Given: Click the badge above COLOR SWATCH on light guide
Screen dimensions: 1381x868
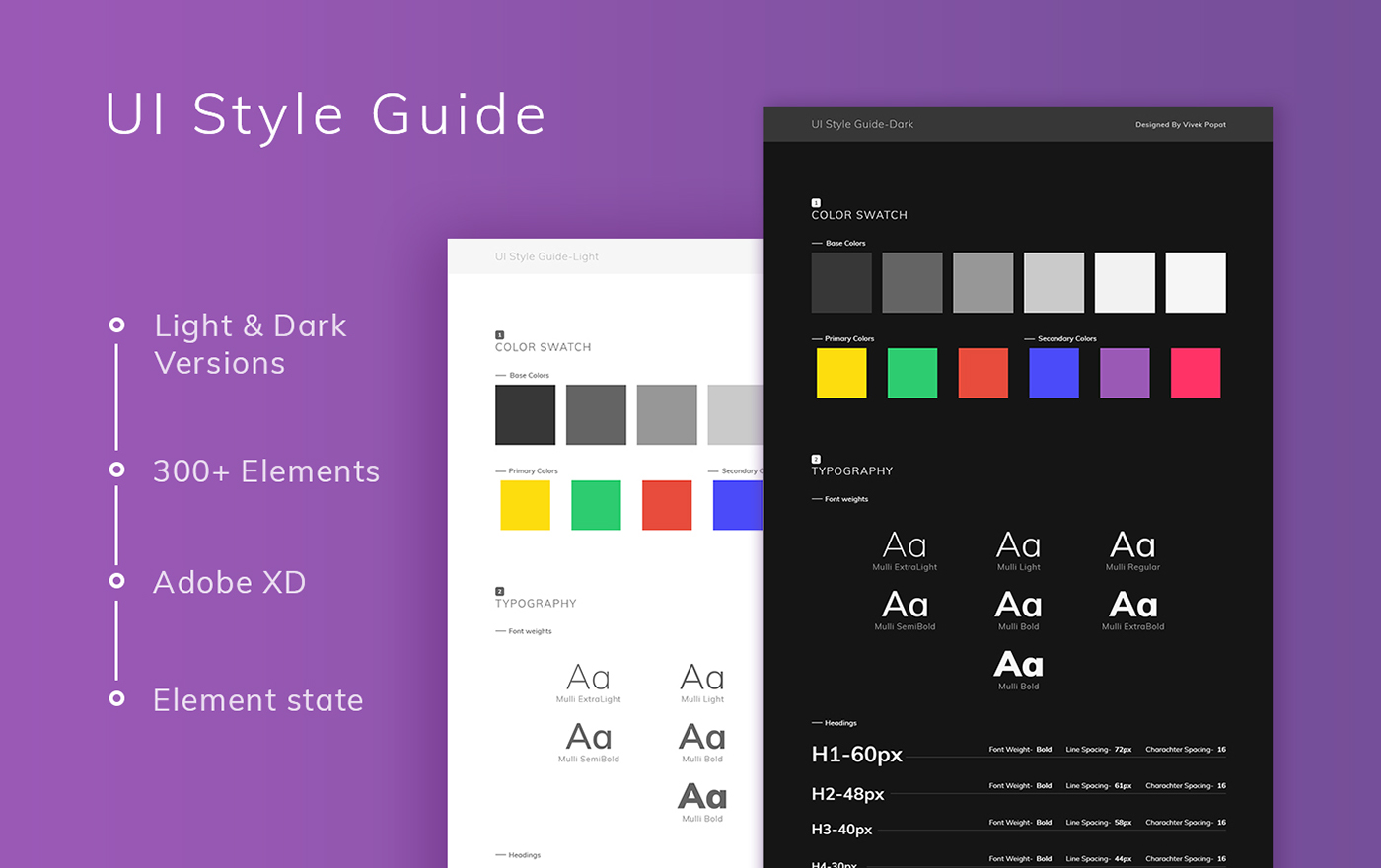Looking at the screenshot, I should point(499,335).
